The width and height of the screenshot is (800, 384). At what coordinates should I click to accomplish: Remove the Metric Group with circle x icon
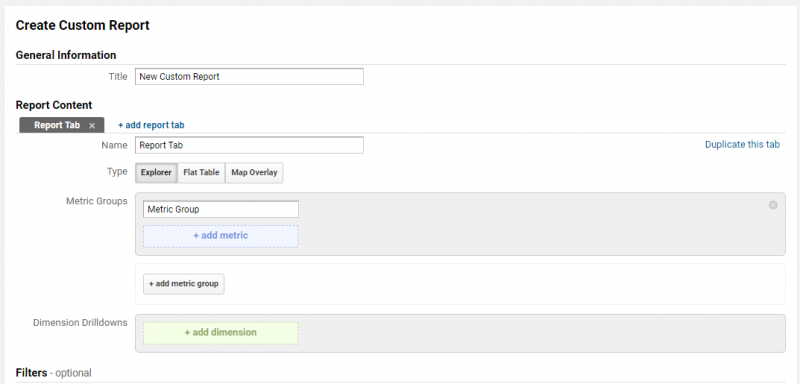point(773,205)
